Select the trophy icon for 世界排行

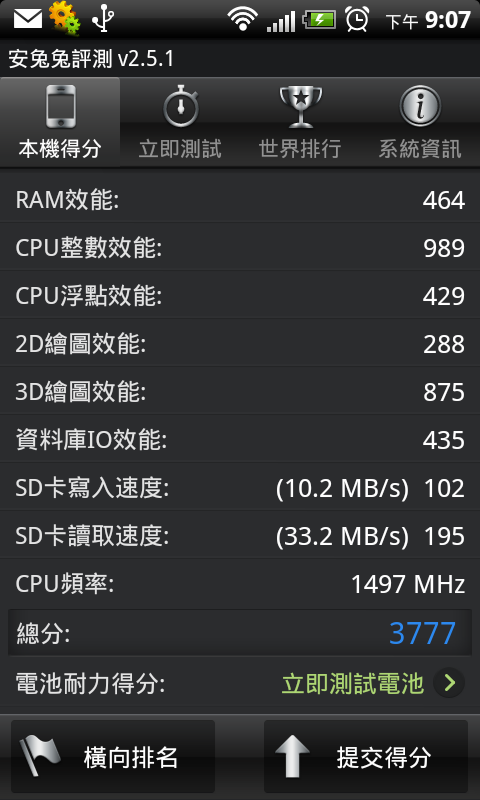pyautogui.click(x=300, y=107)
